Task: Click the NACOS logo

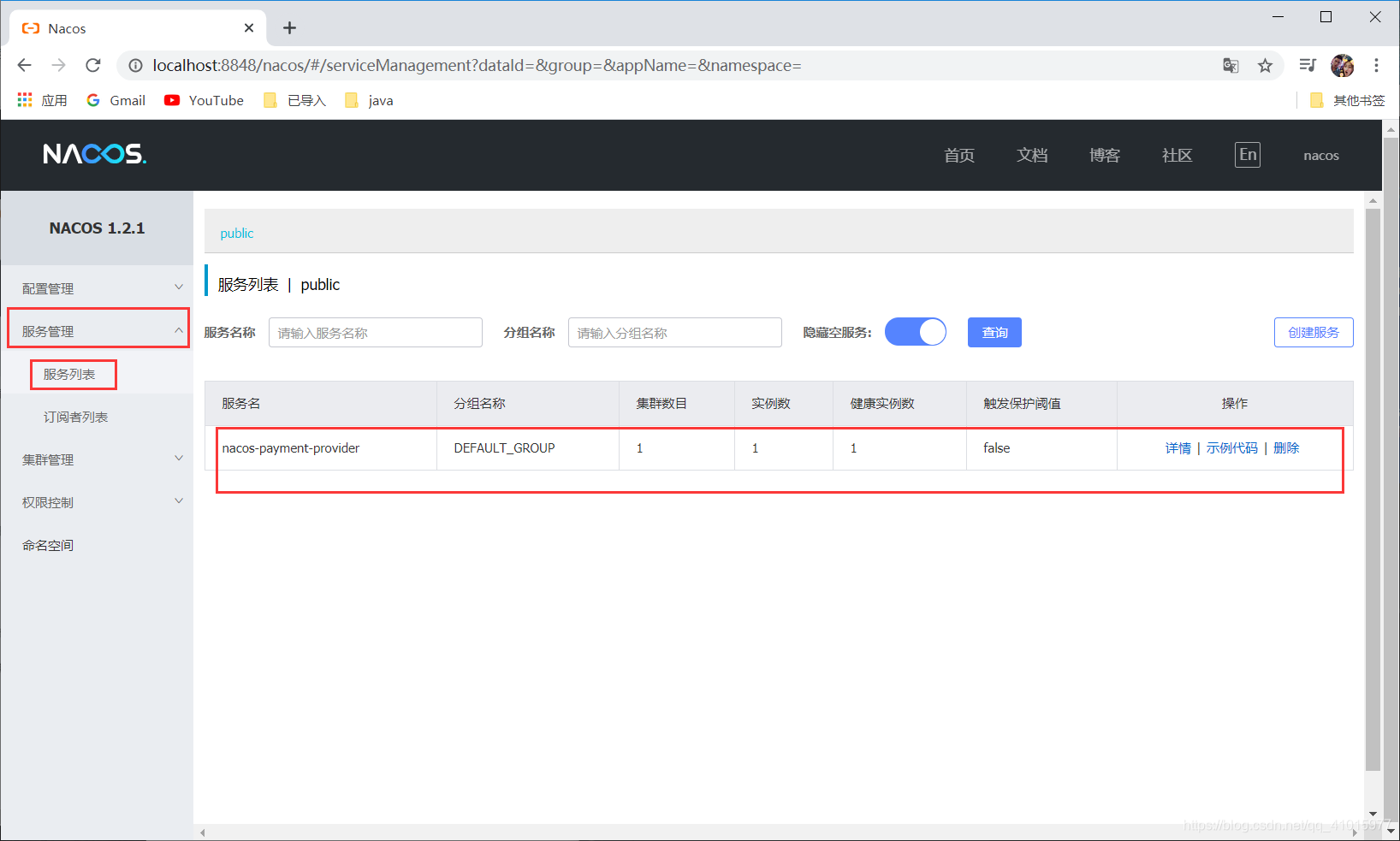Action: tap(95, 154)
